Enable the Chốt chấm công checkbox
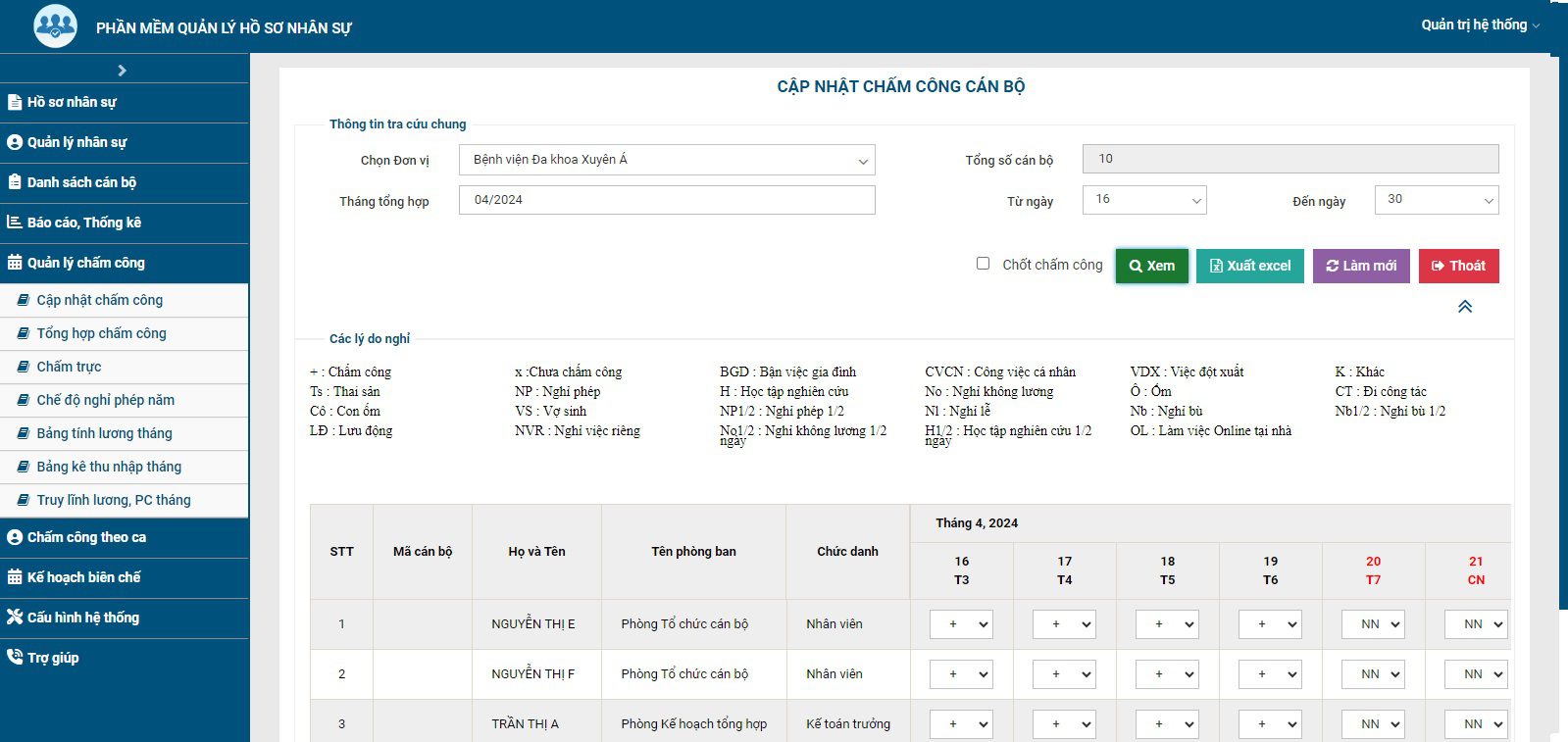 coord(983,264)
